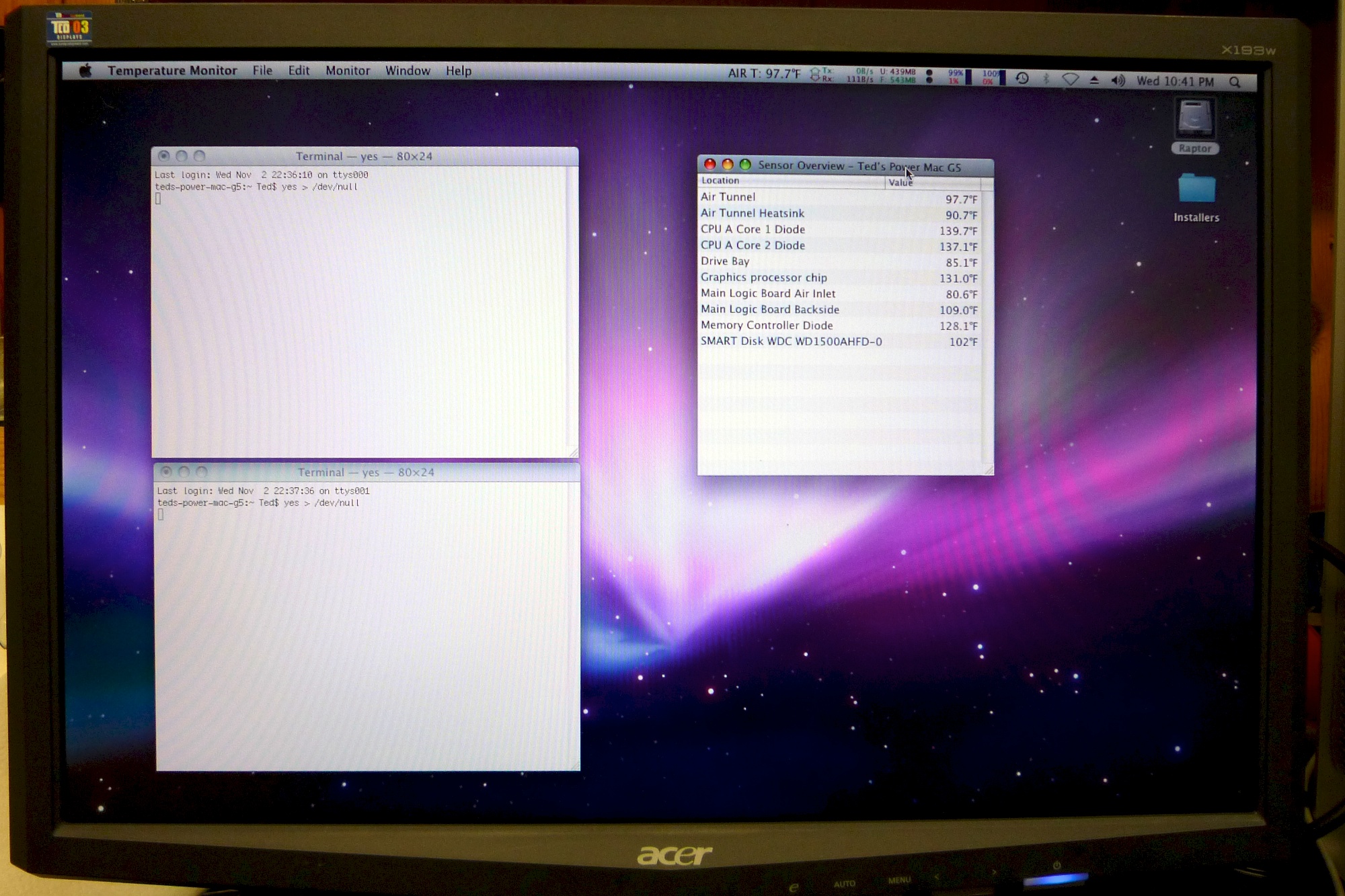1345x896 pixels.
Task: Open the Monitor menu
Action: (x=348, y=71)
